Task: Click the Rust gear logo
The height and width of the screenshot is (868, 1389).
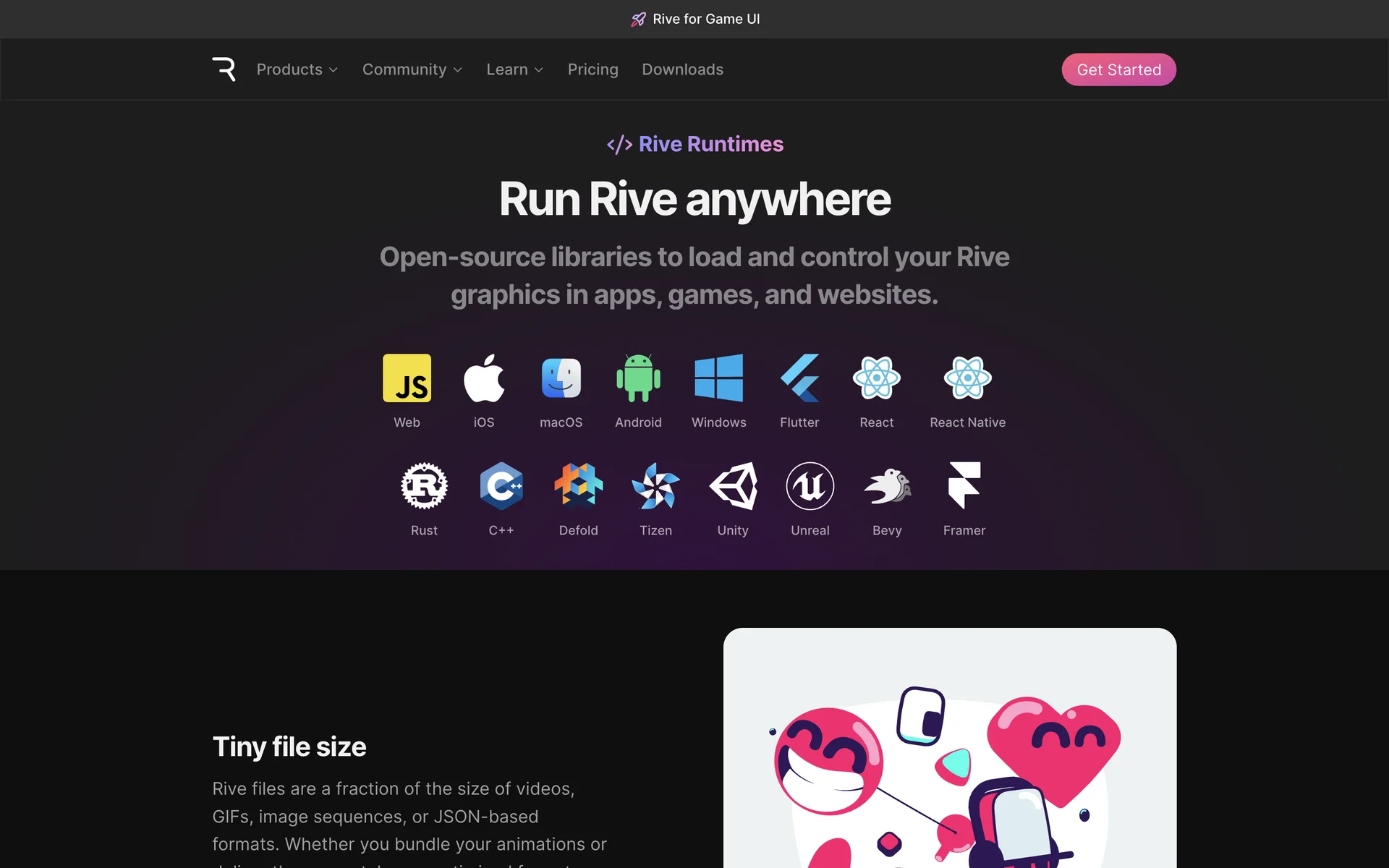Action: (x=424, y=486)
